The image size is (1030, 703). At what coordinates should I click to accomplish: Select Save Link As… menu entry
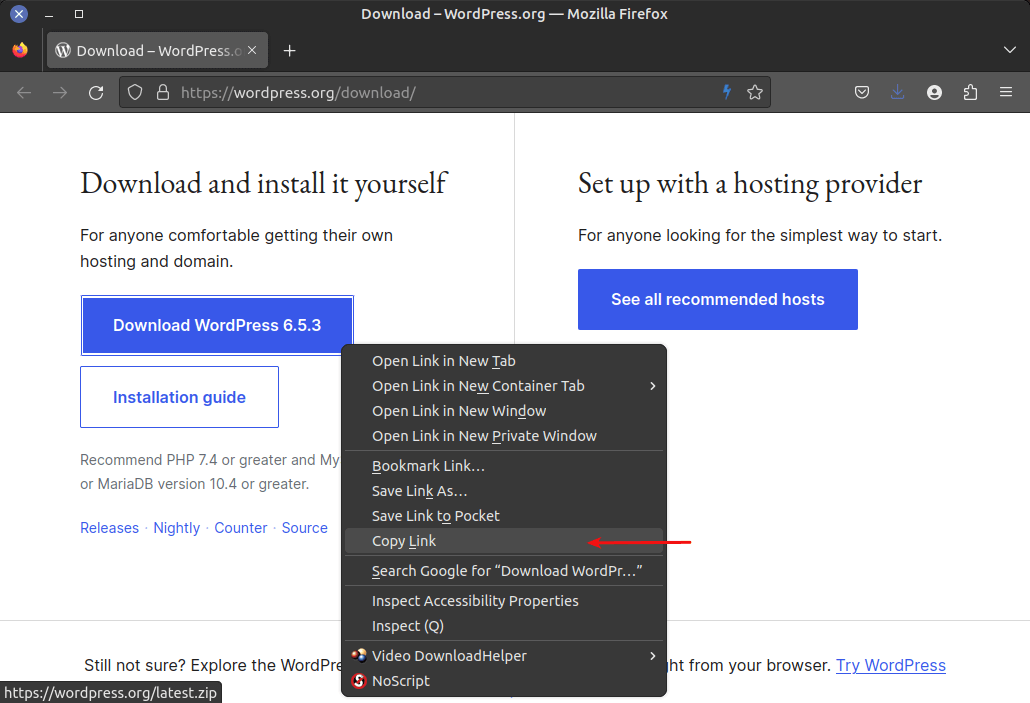419,491
